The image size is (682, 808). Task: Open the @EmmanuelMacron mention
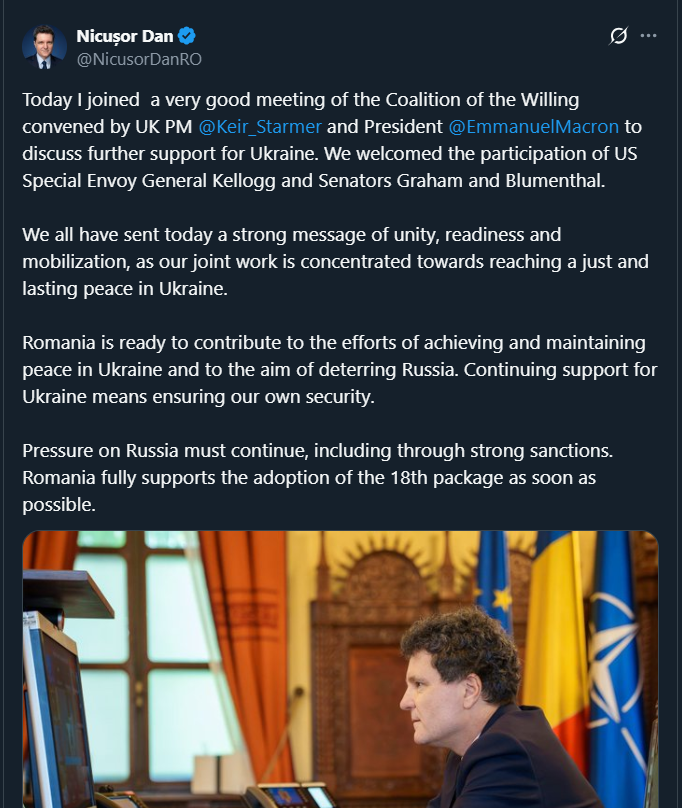click(533, 127)
